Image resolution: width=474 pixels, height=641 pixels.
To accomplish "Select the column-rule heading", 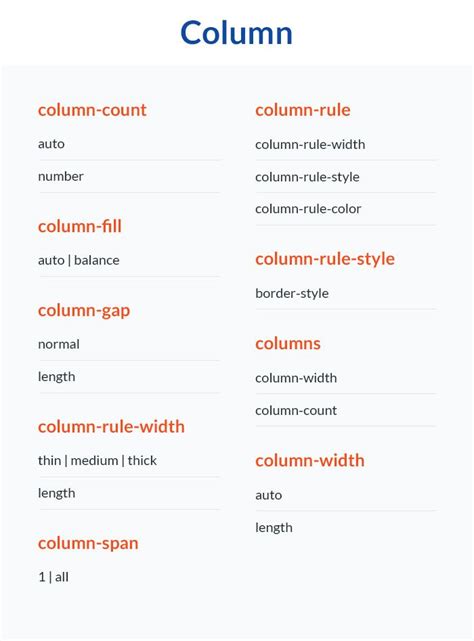I will (x=303, y=110).
